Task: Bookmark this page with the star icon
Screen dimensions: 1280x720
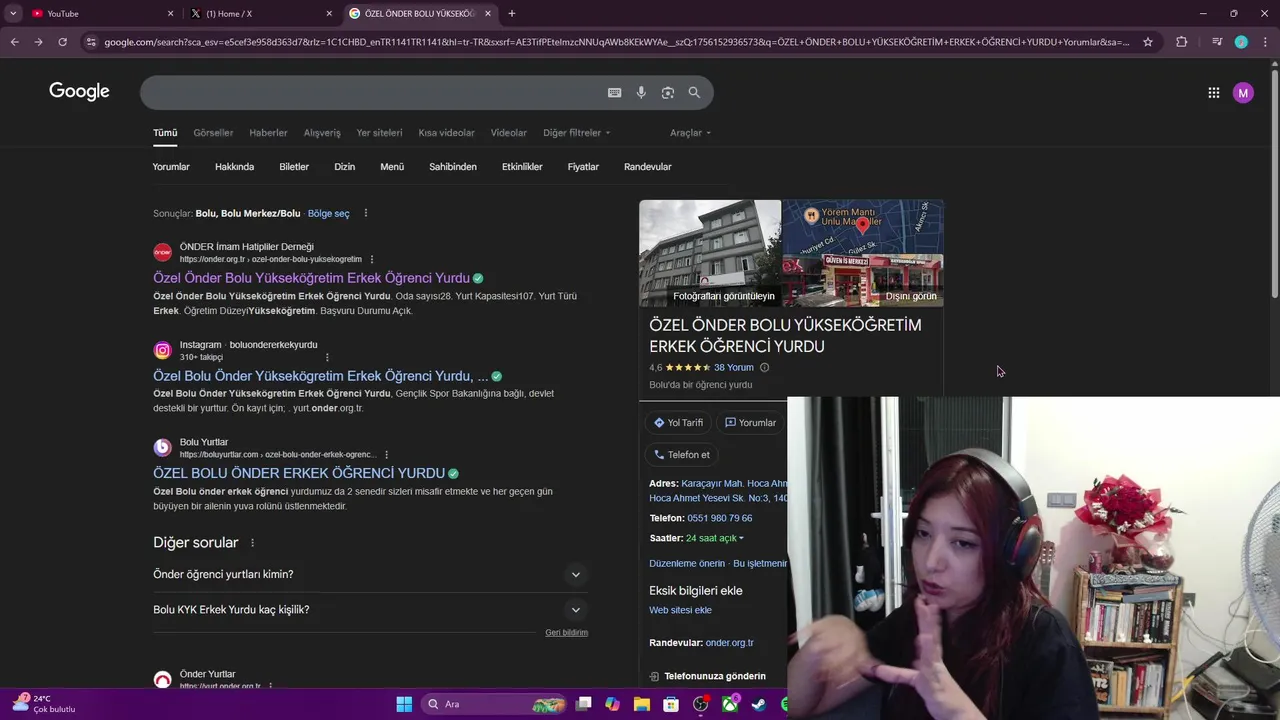Action: pyautogui.click(x=1148, y=42)
